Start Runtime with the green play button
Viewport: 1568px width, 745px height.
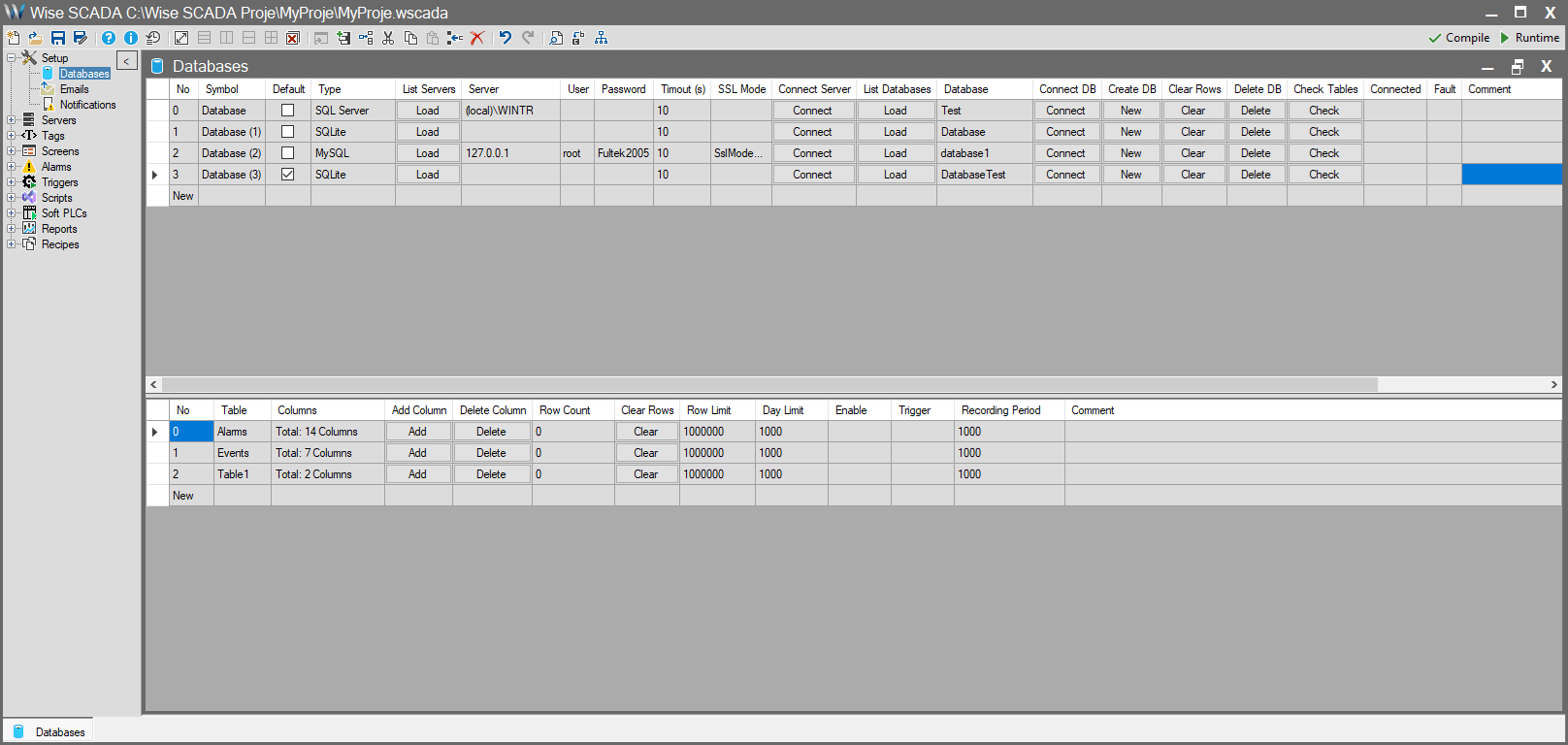(1530, 38)
